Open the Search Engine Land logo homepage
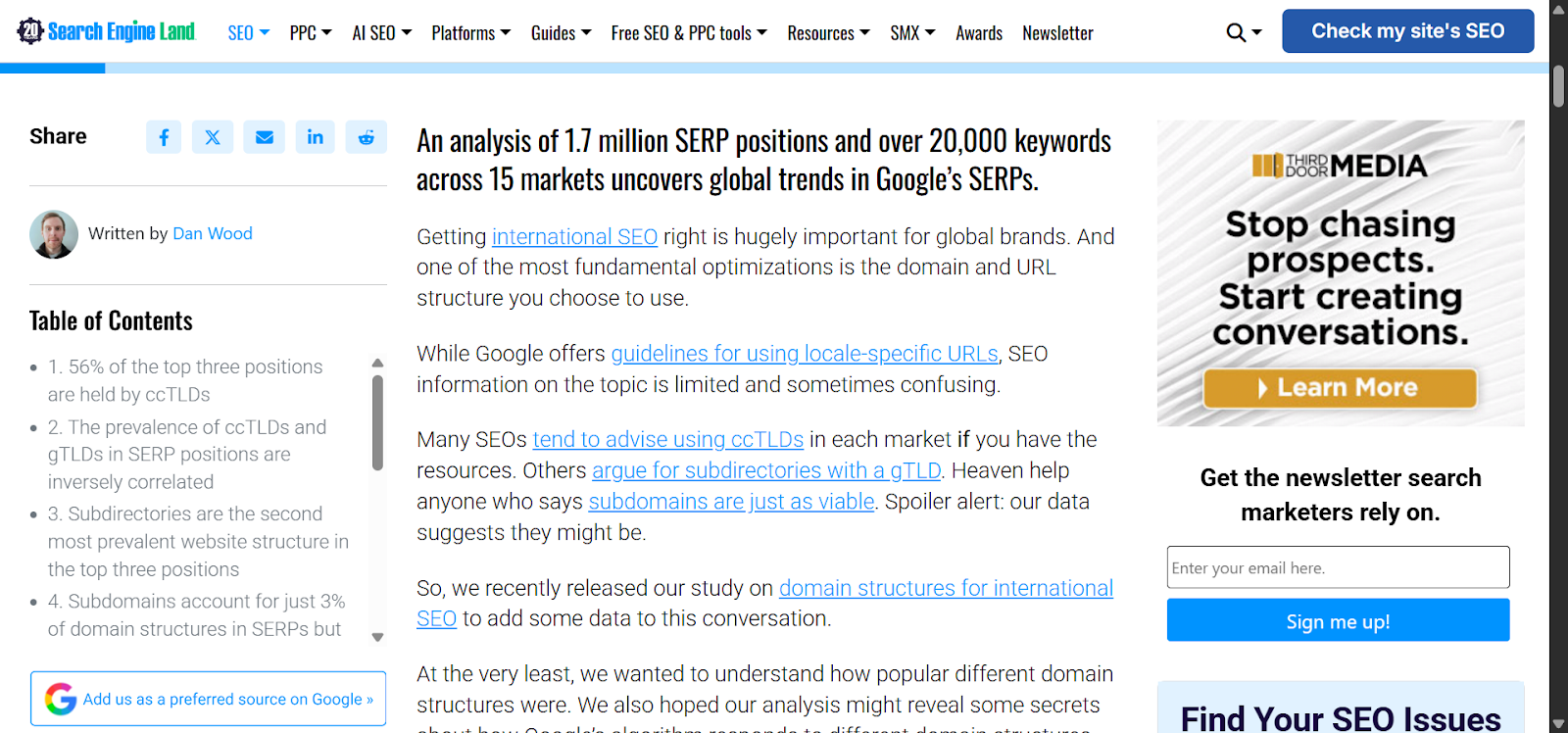 [x=106, y=31]
